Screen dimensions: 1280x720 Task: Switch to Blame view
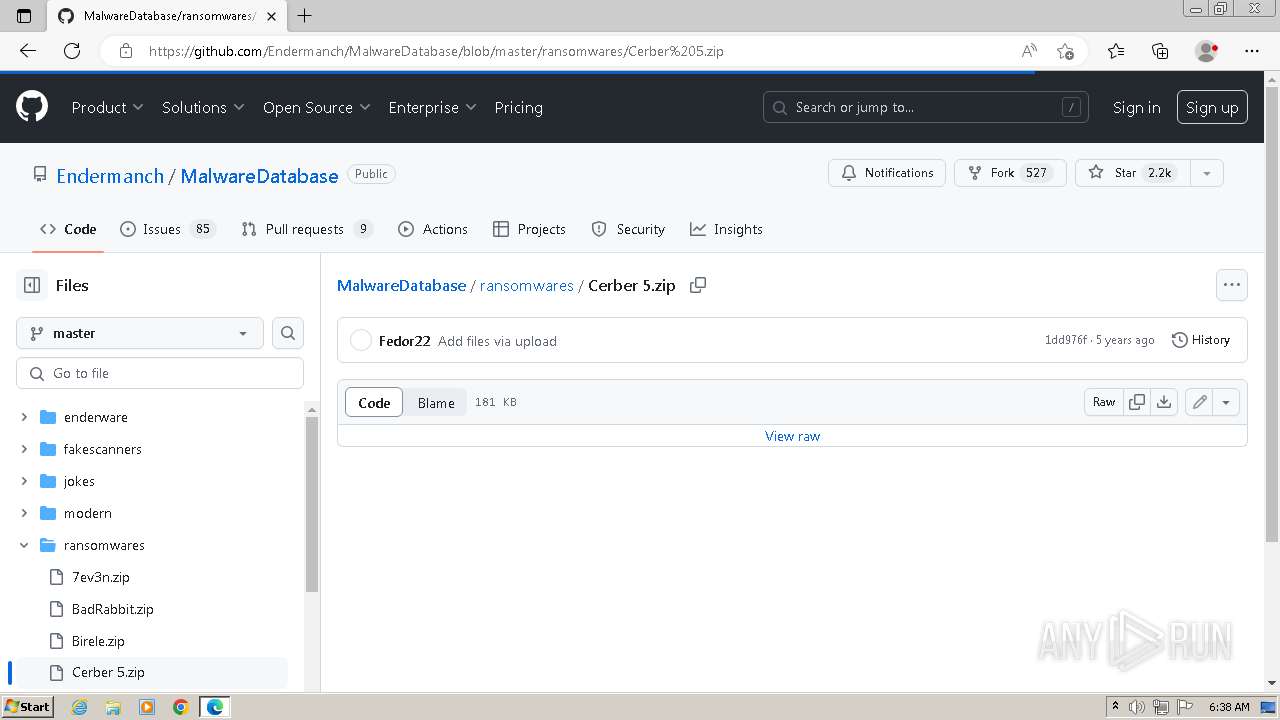pyautogui.click(x=436, y=402)
